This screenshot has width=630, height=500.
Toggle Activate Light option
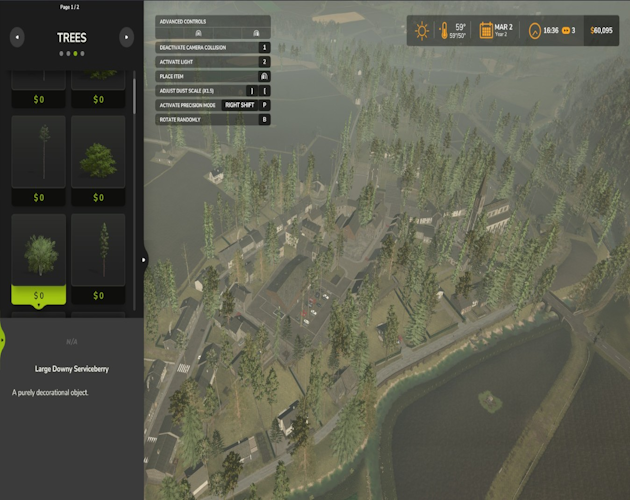tap(213, 62)
